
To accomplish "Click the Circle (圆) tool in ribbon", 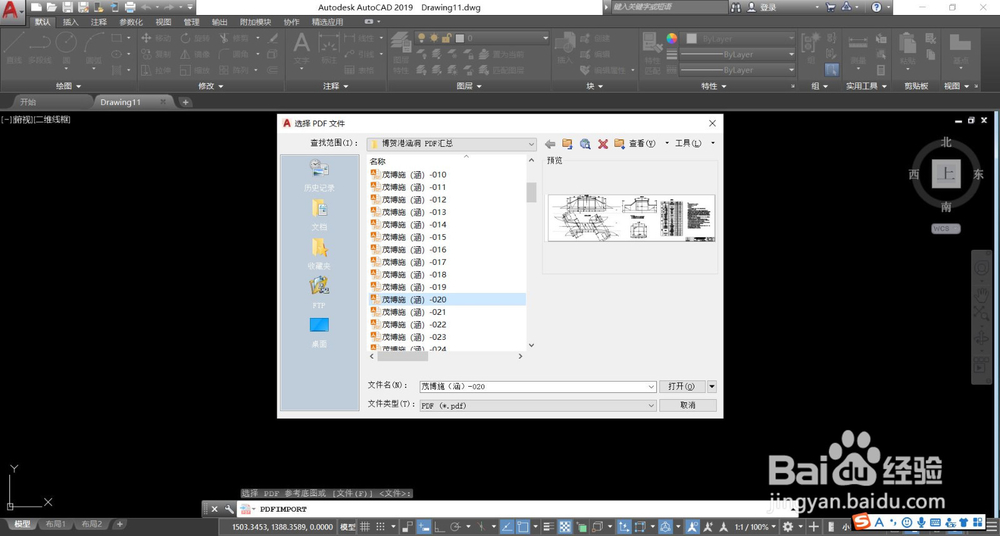I will coord(66,48).
